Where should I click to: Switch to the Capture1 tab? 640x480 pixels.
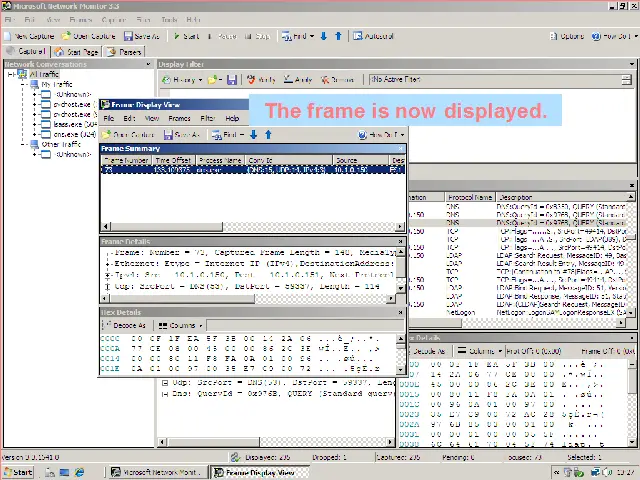(x=26, y=51)
